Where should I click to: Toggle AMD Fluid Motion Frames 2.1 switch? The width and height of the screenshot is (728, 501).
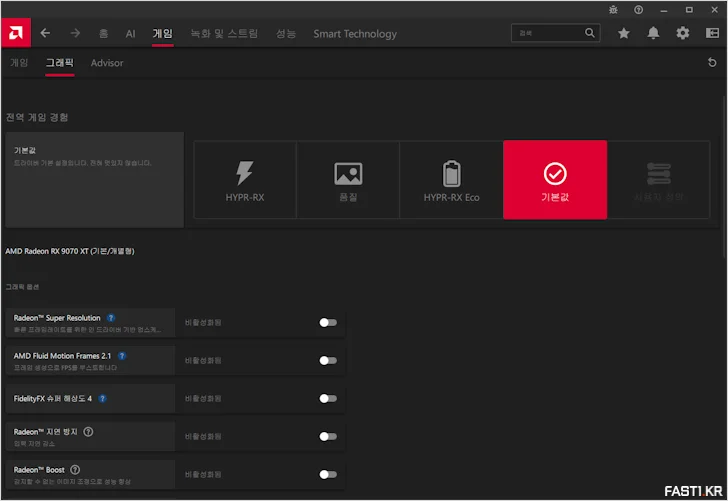[328, 360]
